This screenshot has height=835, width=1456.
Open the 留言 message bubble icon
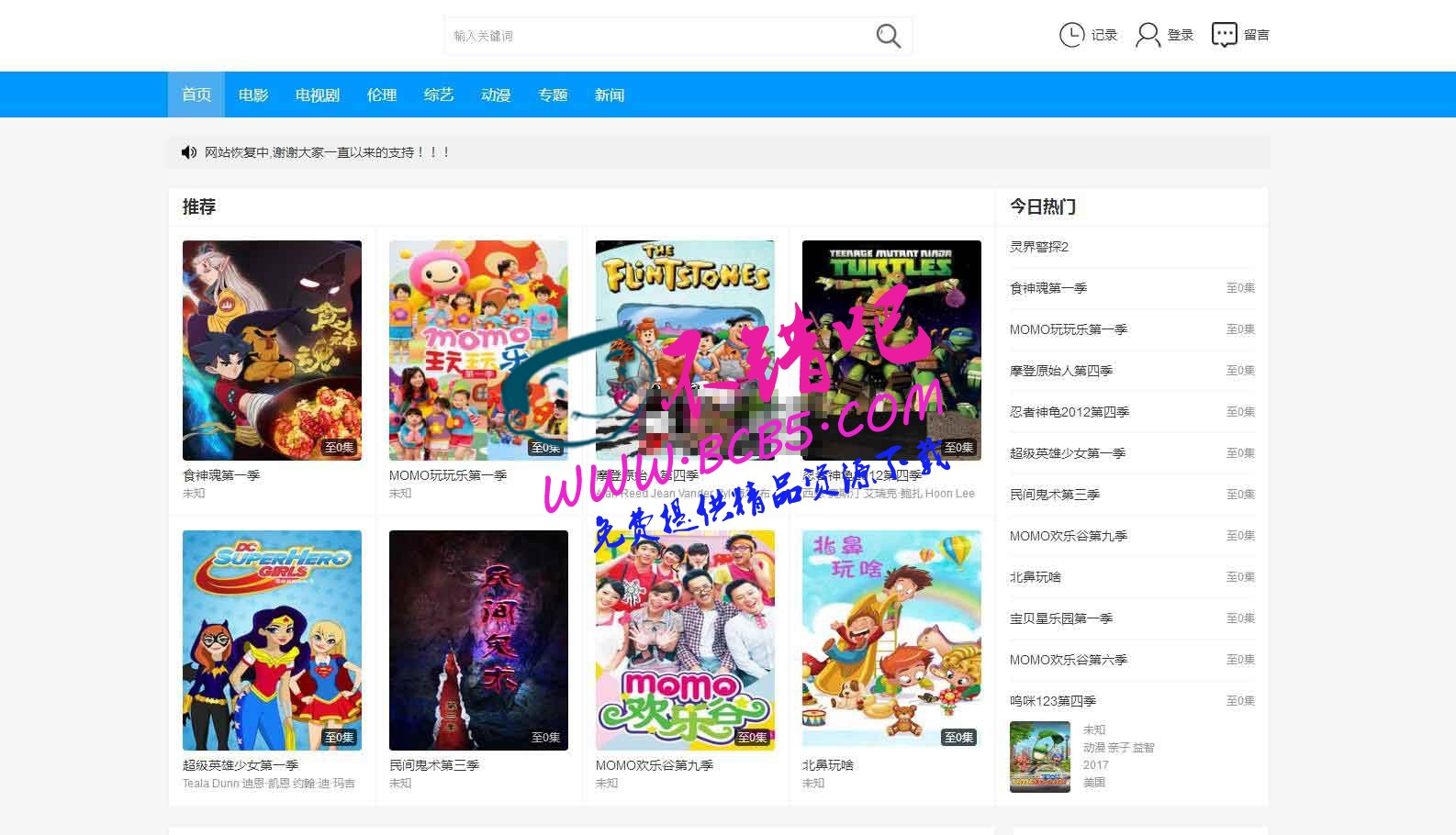click(1224, 35)
